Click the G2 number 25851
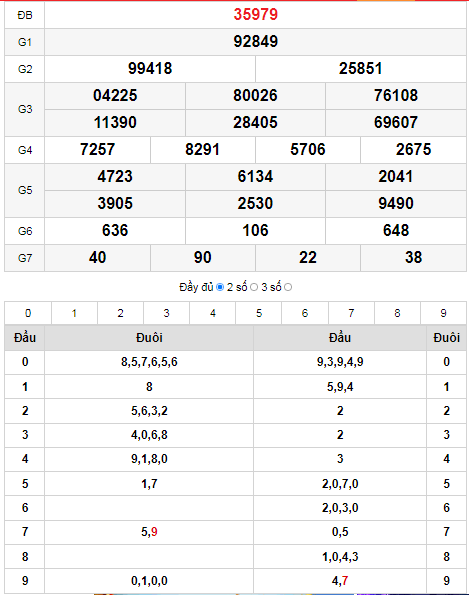Screen dimensions: 469x595 coord(360,68)
